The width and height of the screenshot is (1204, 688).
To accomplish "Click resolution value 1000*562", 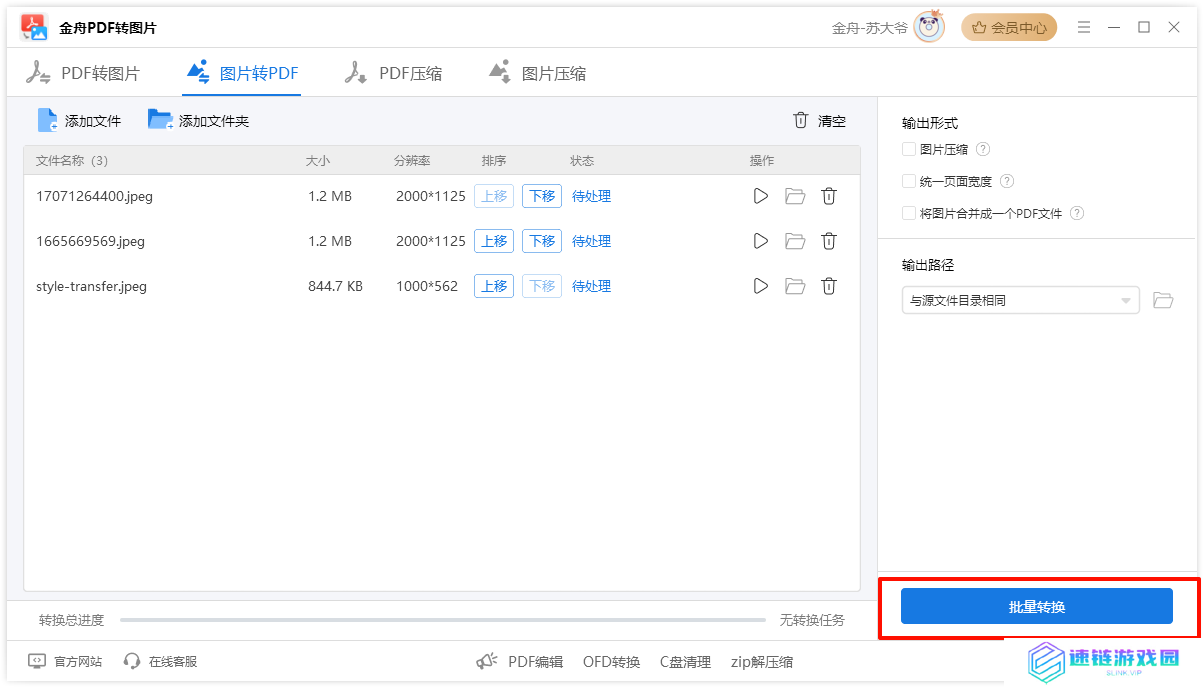I will point(427,286).
